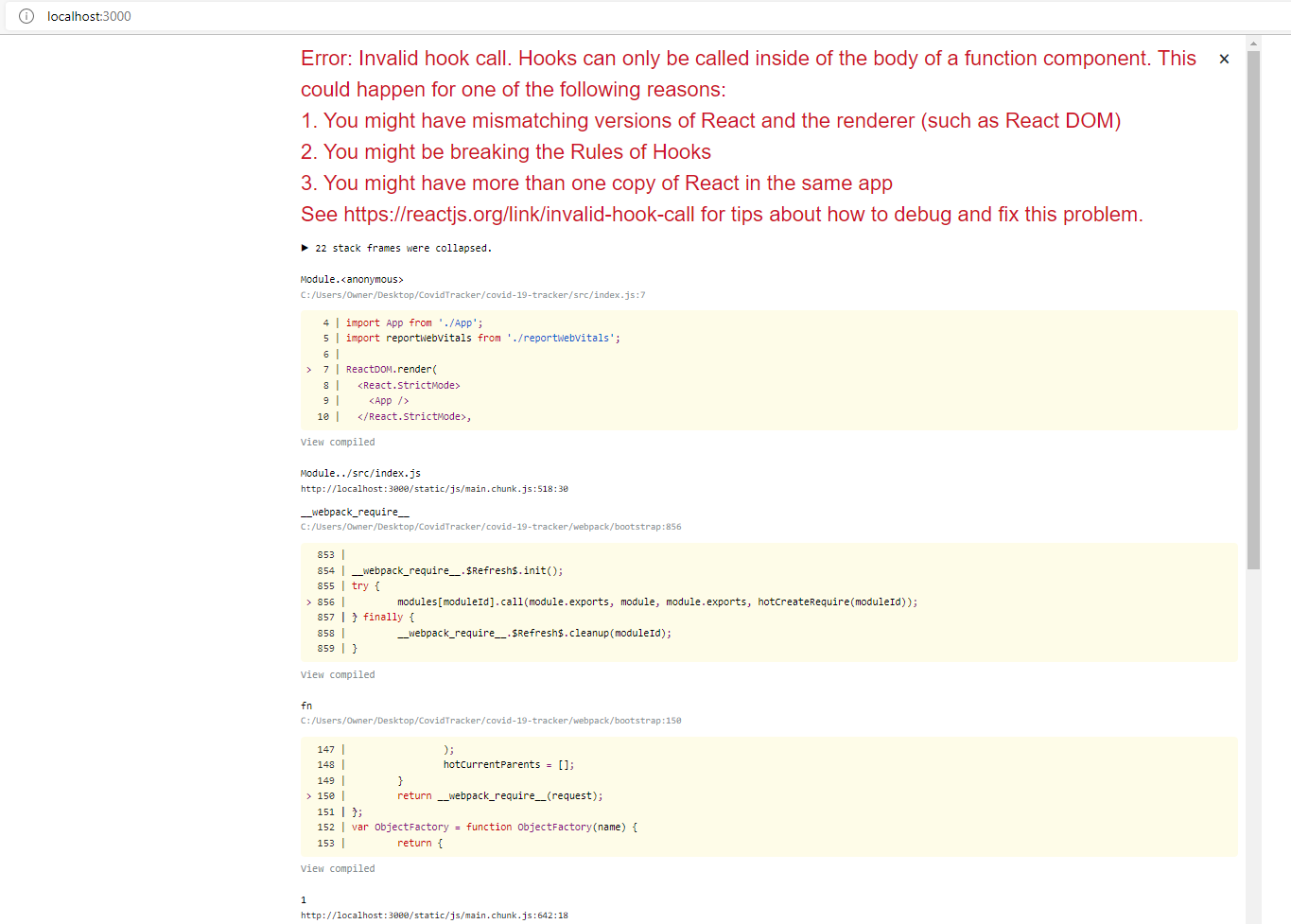Click View compiled under the fn frame
This screenshot has height=924, width=1291.
tap(337, 868)
